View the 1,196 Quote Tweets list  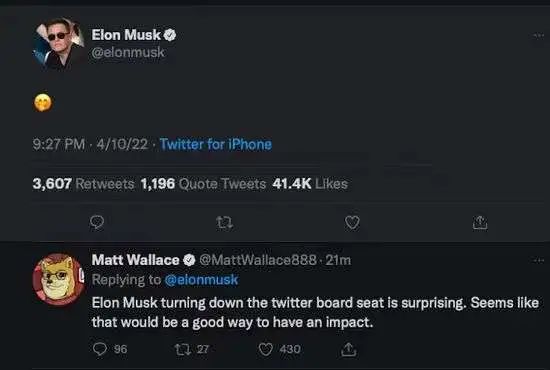pyautogui.click(x=203, y=183)
